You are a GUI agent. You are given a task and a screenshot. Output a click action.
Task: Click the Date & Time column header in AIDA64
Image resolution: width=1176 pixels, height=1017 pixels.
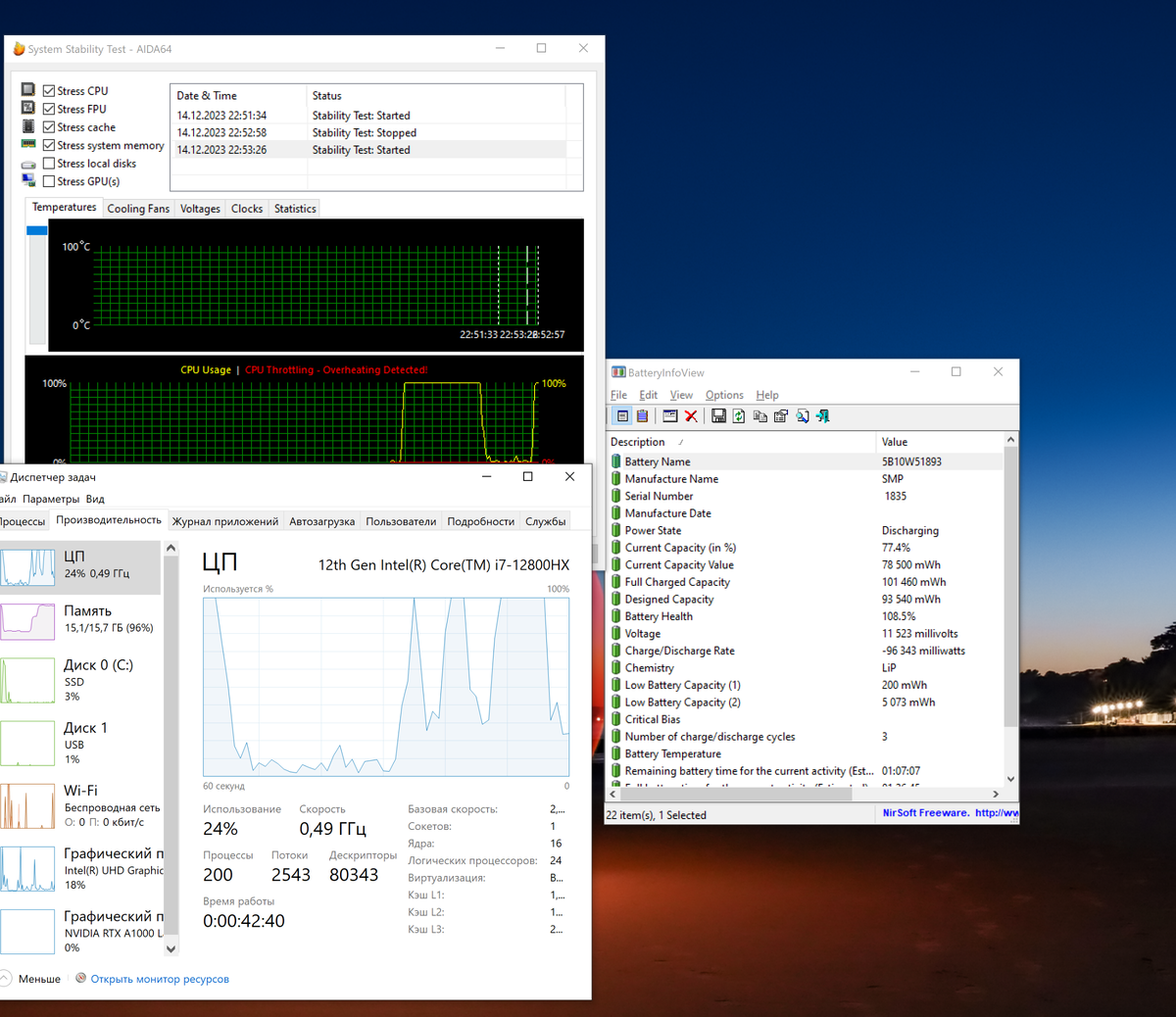[238, 96]
